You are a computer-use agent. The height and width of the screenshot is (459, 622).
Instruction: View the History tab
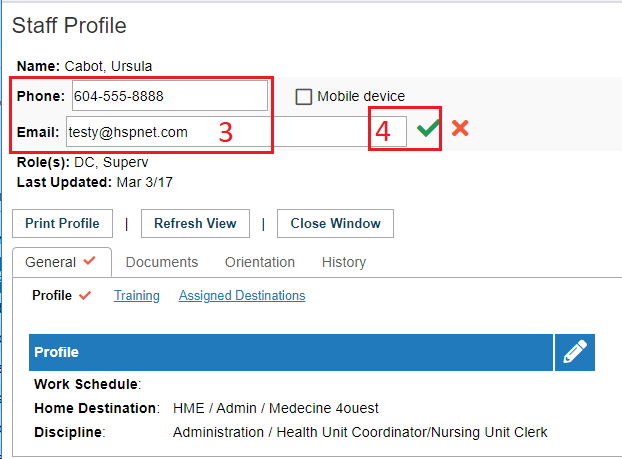point(344,262)
